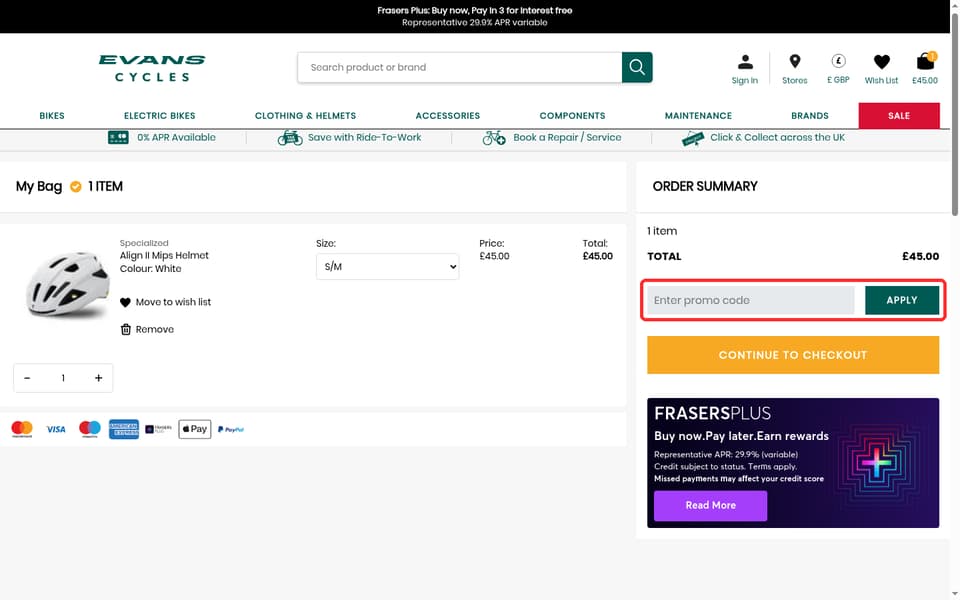Click the Specialized brand label
Image resolution: width=960 pixels, height=600 pixels.
tap(144, 243)
